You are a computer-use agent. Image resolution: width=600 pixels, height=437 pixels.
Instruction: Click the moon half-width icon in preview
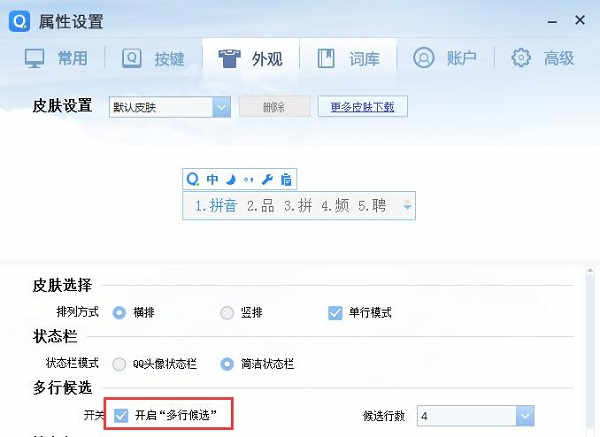point(230,179)
